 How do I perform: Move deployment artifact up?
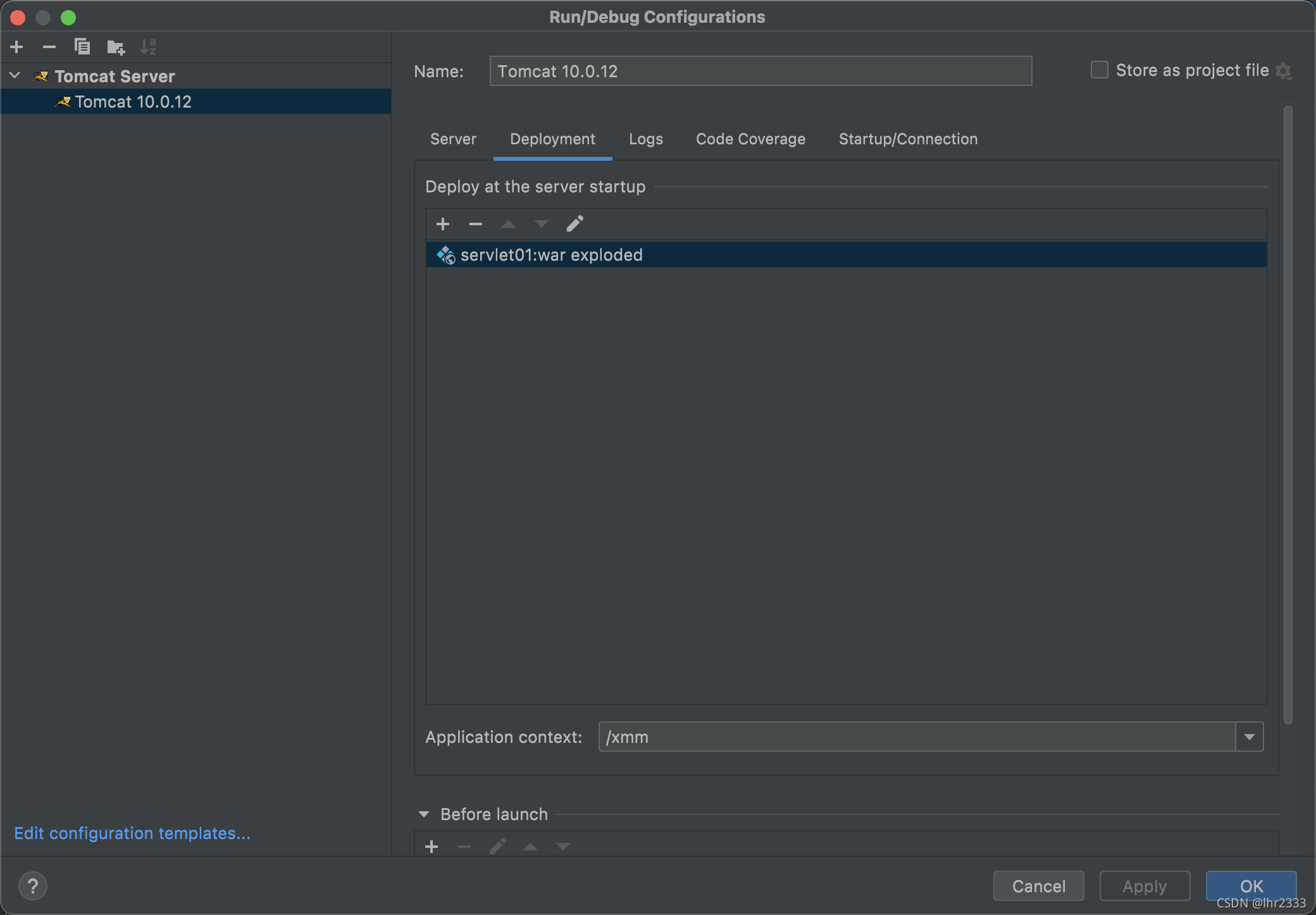[x=509, y=224]
